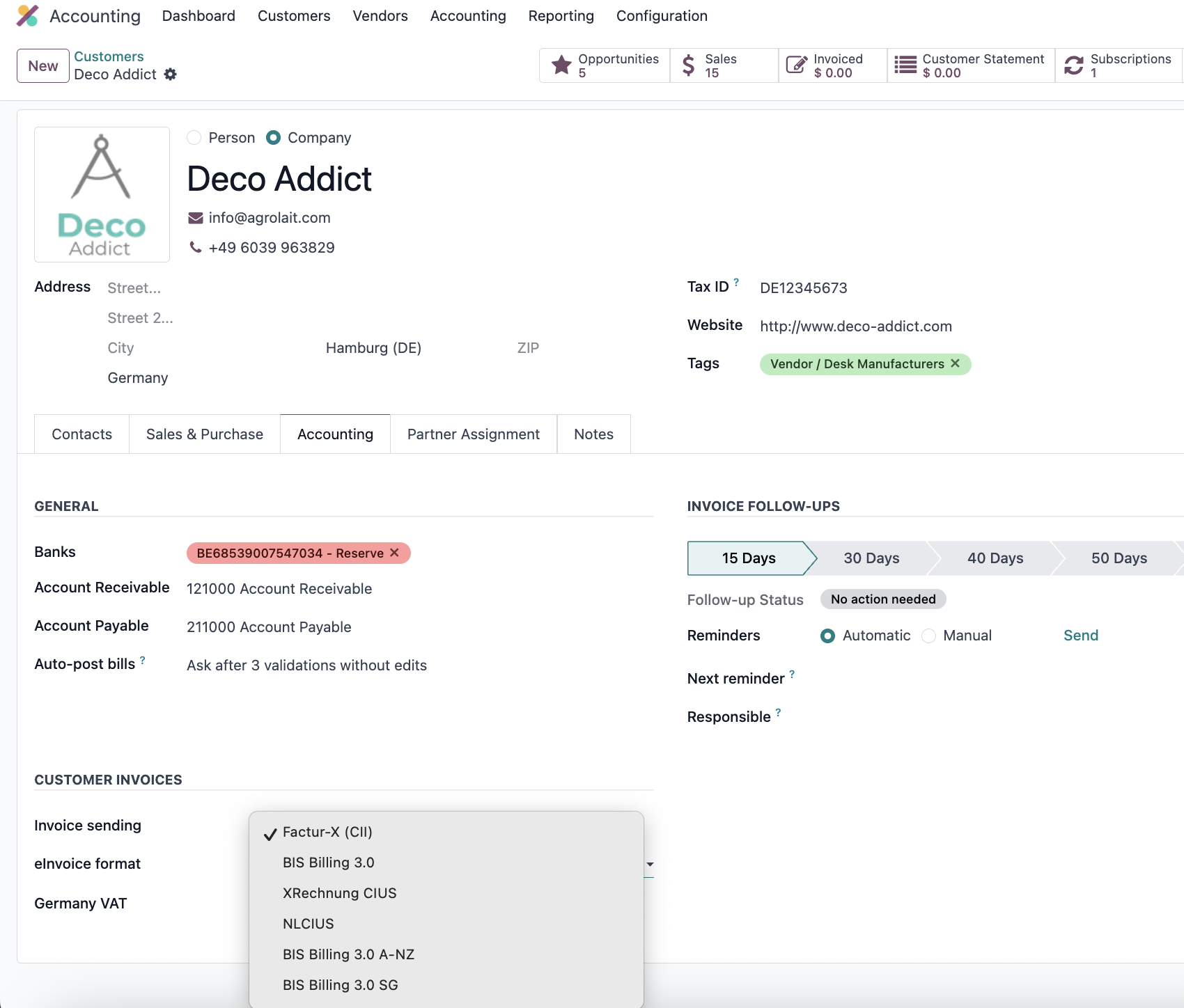Choose Factur-X (CII) format
The image size is (1184, 1008).
click(446, 833)
